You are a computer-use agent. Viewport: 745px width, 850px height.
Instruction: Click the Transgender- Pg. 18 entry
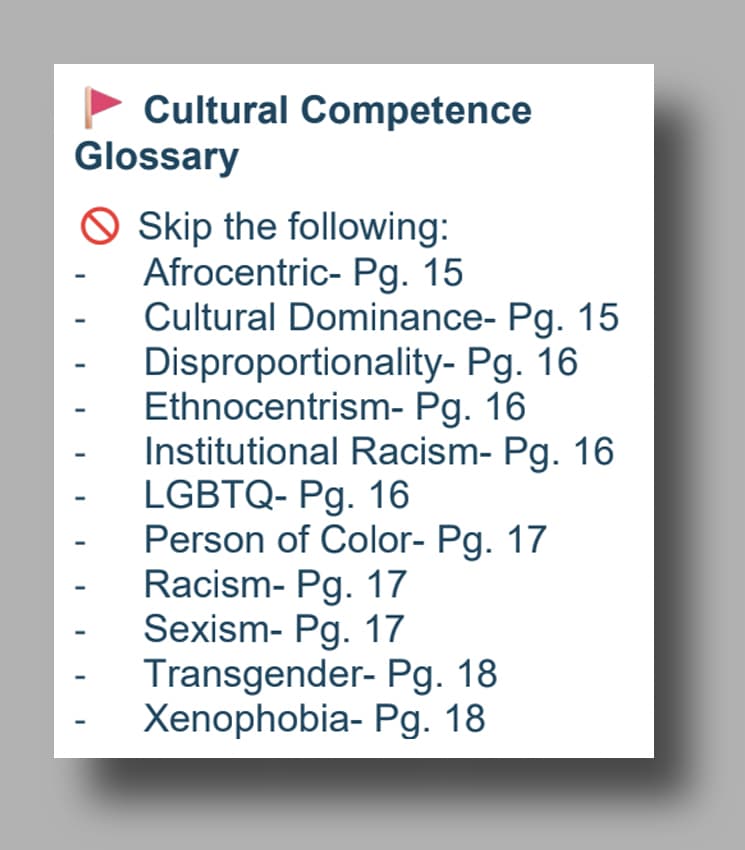click(320, 674)
